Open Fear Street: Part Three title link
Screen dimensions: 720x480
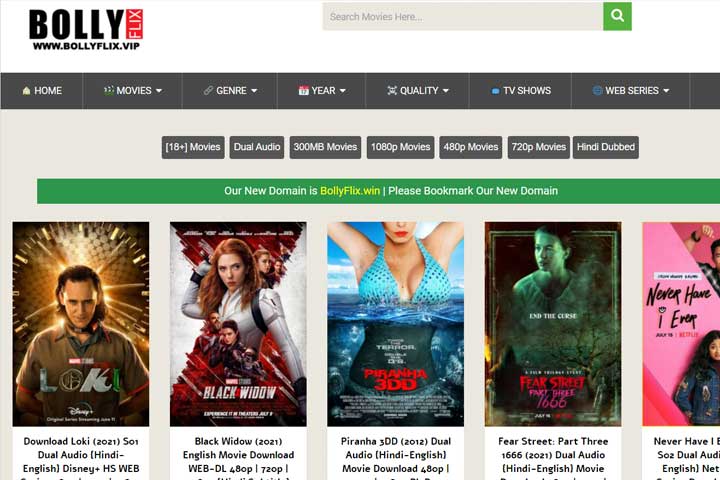pyautogui.click(x=553, y=457)
